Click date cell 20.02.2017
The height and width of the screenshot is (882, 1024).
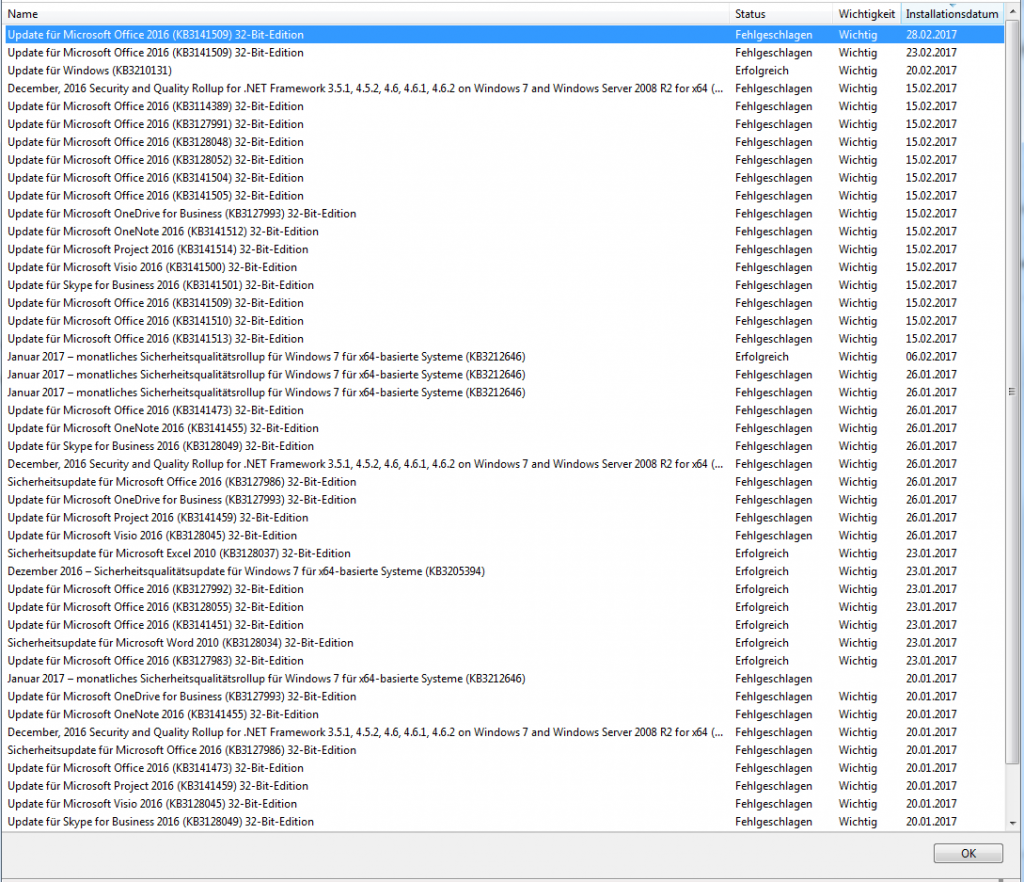coord(931,71)
